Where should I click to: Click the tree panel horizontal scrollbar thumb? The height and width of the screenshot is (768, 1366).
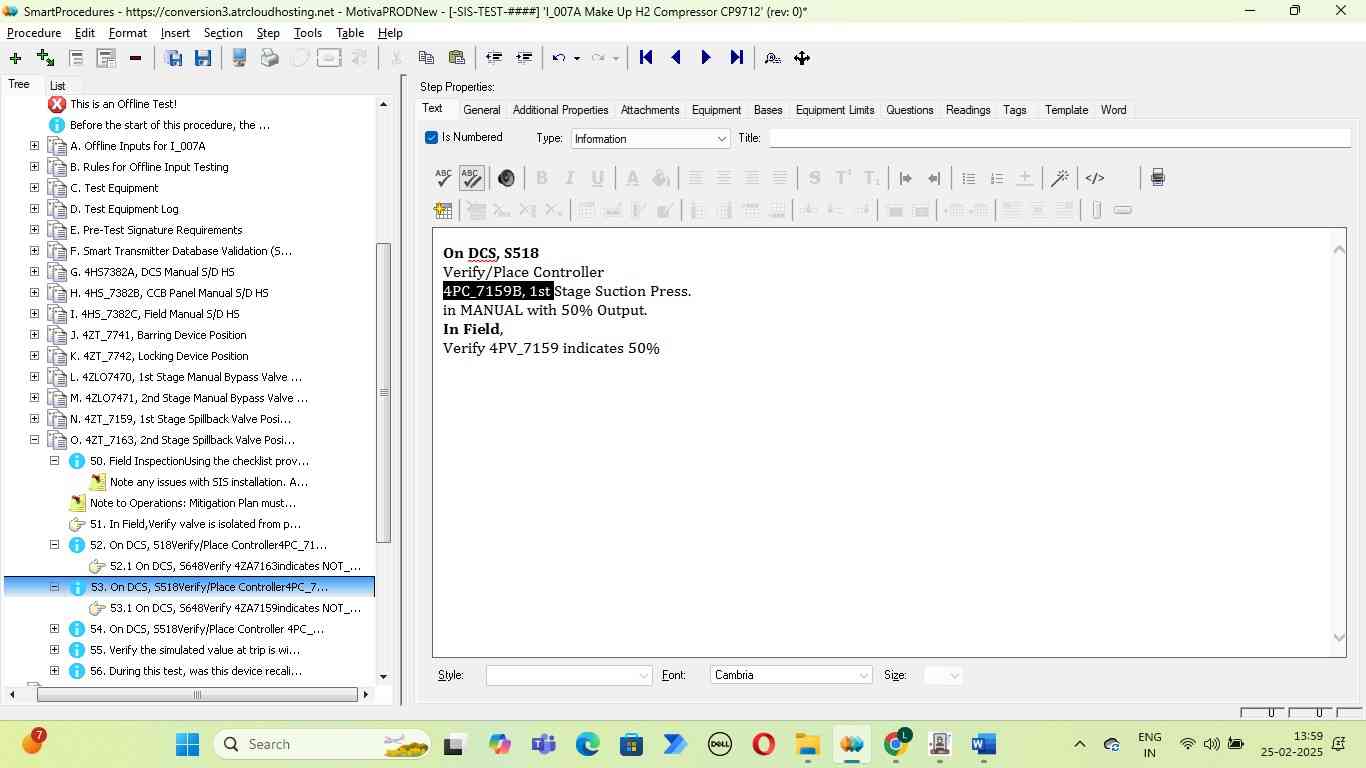tap(197, 695)
